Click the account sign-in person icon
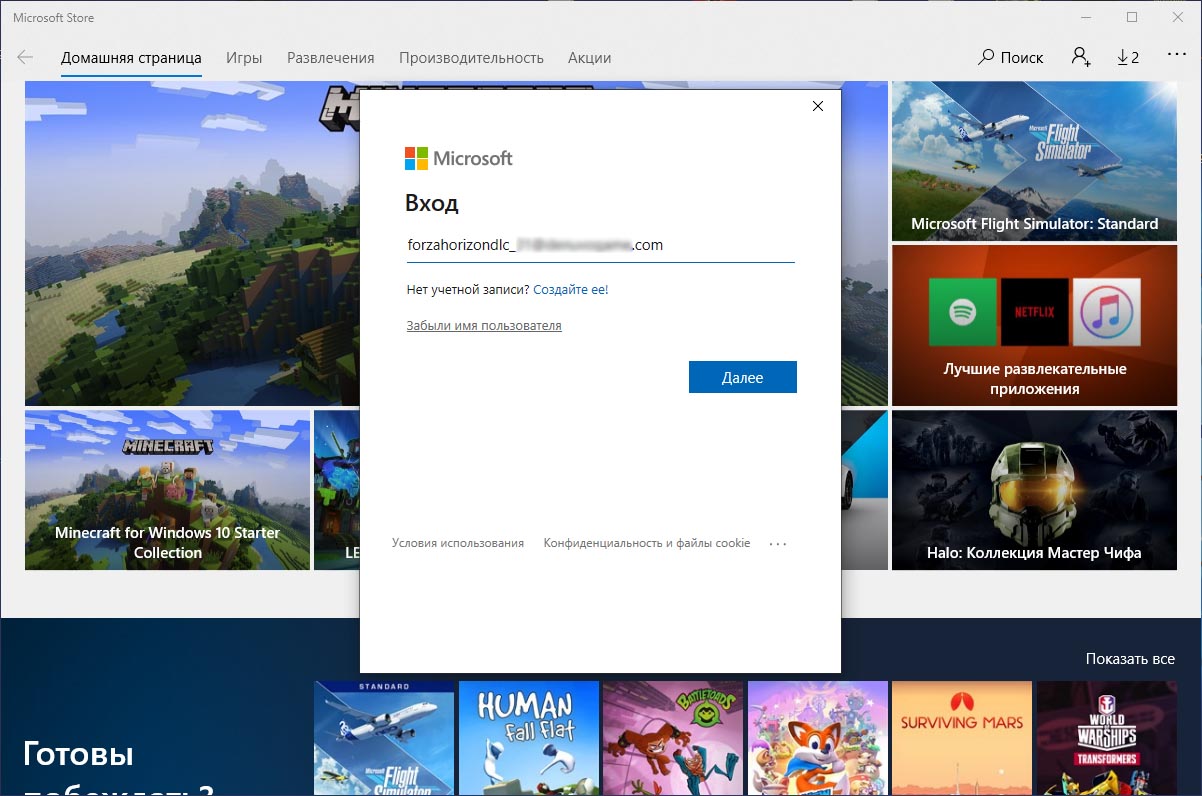Screen dimensions: 1202x796 [x=1081, y=57]
